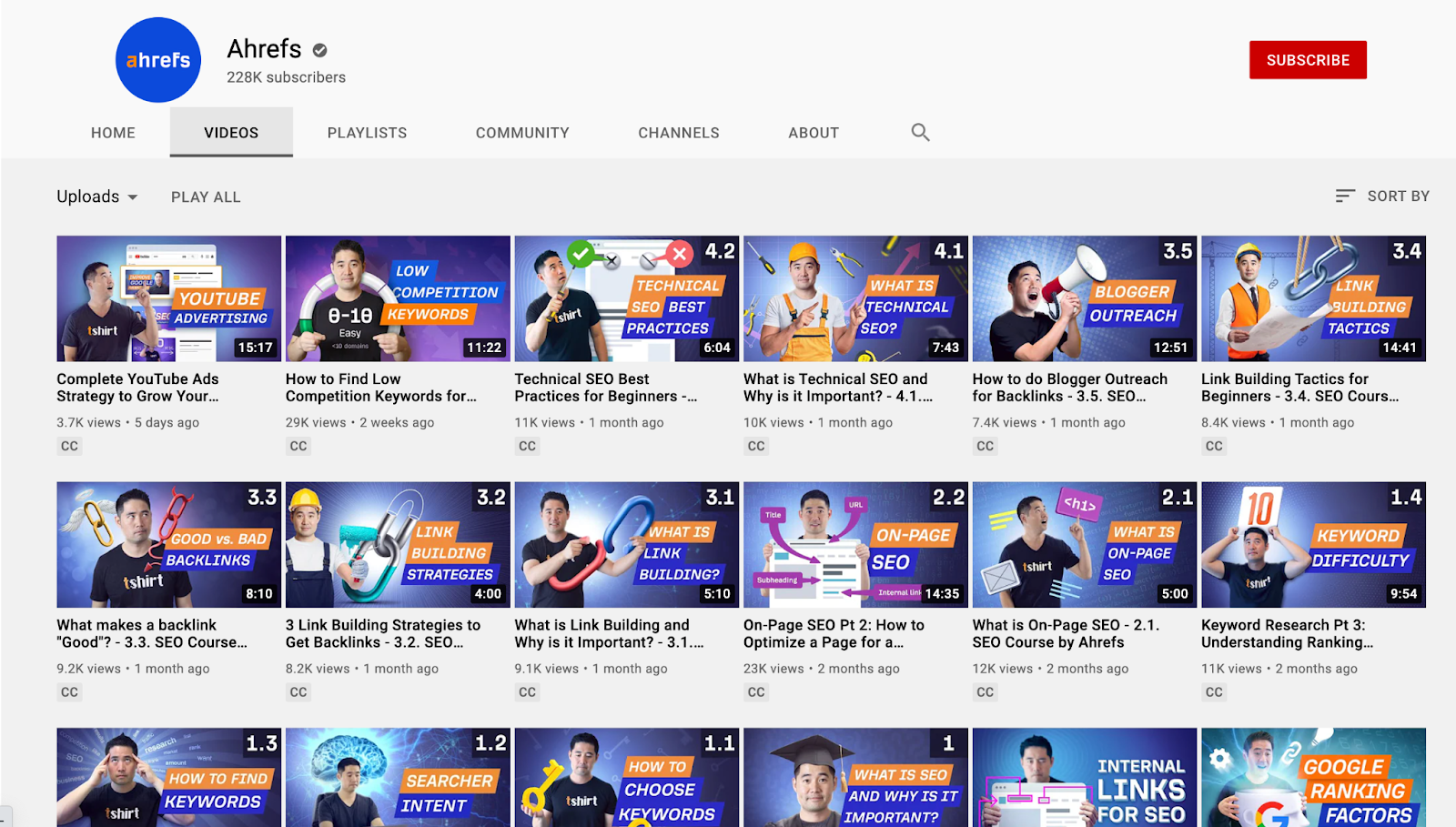Open 'On-Page SEO Pt 2' video title
Viewport: 1456px width, 827px height.
tap(834, 633)
